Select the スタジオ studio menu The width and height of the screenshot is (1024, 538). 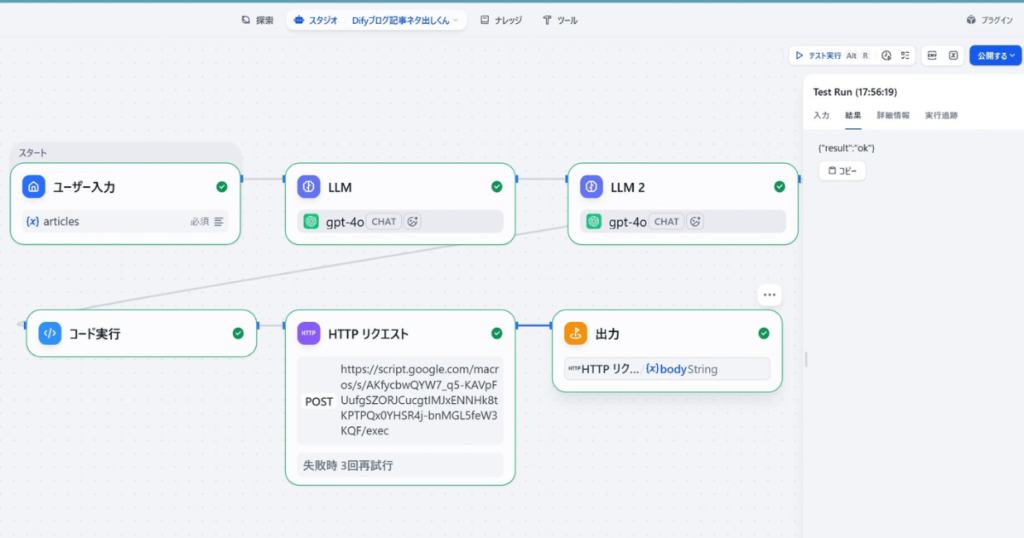point(315,20)
